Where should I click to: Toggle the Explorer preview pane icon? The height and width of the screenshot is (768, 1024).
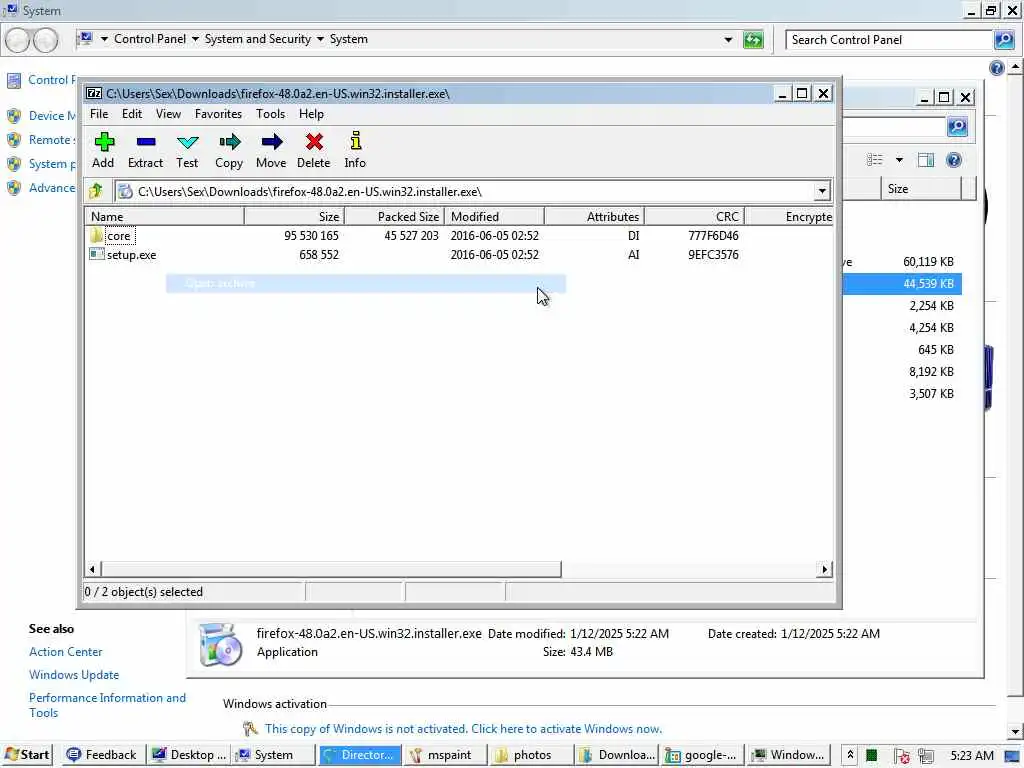[x=925, y=160]
